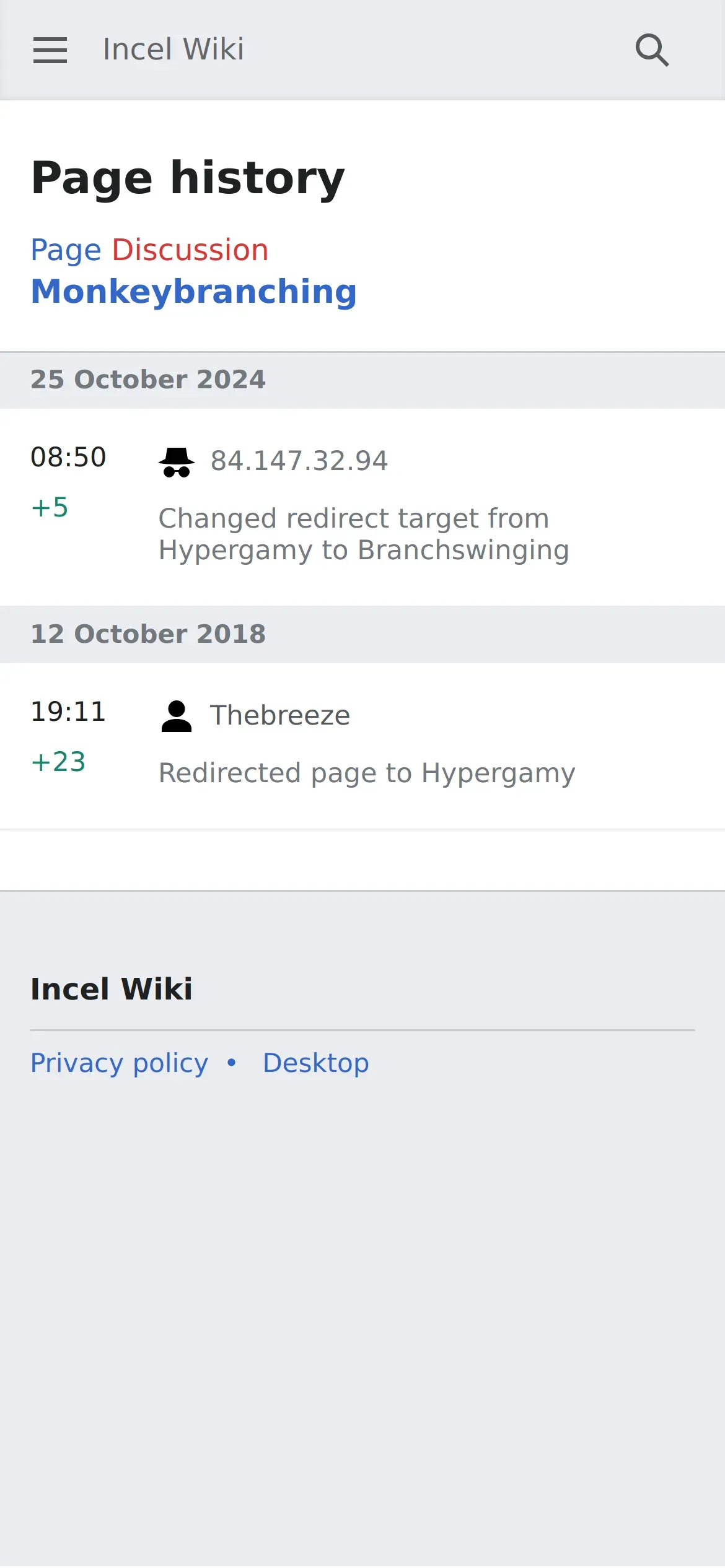Open the 08:50 revision

[x=68, y=458]
